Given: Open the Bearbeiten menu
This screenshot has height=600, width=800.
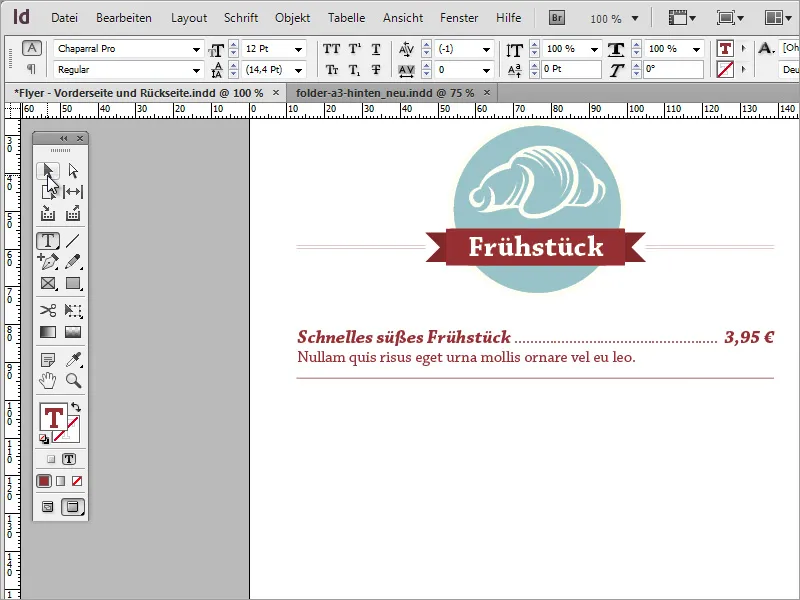Looking at the screenshot, I should 124,18.
